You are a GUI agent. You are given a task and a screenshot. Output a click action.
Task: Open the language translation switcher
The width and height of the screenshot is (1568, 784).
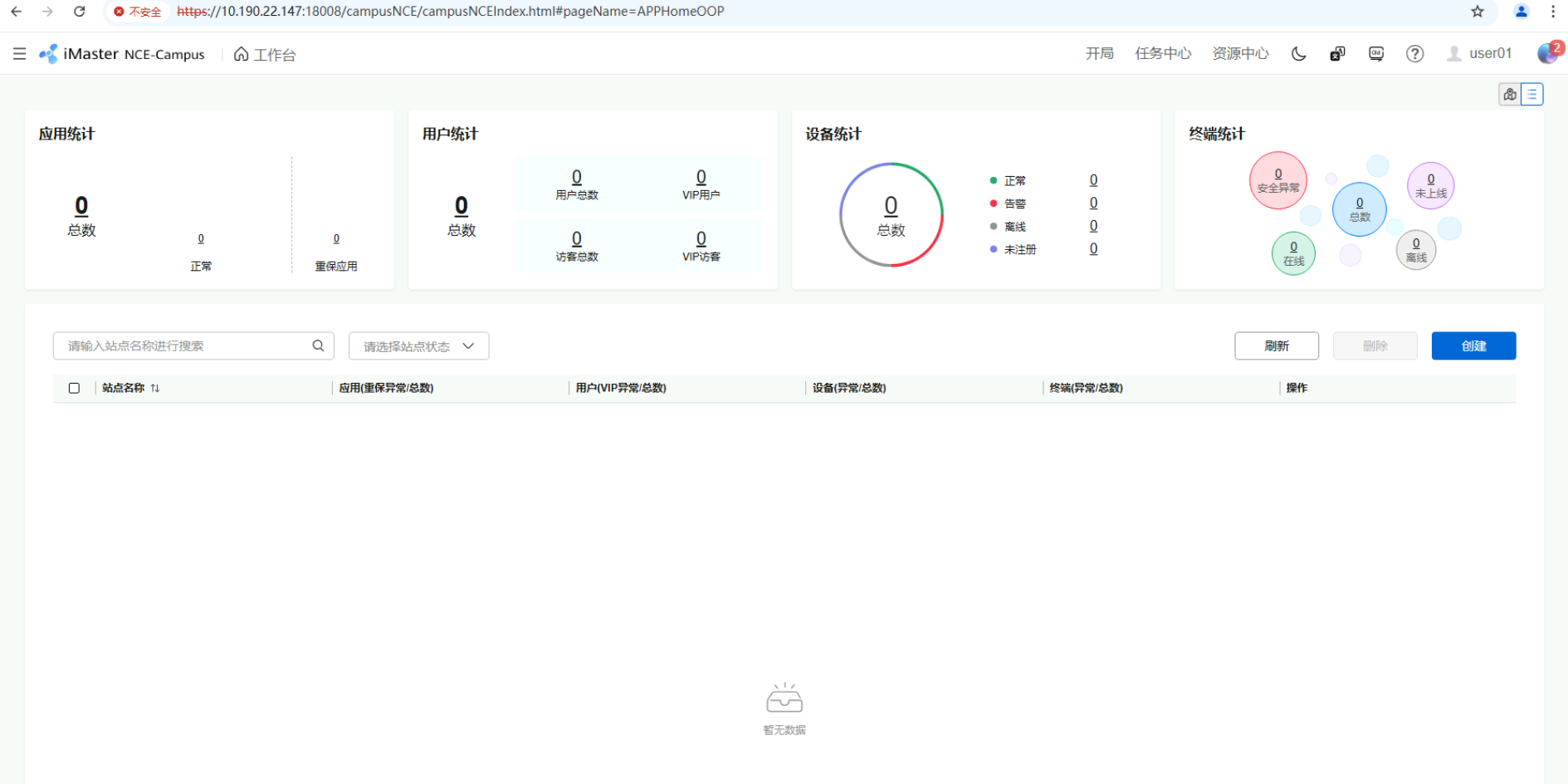tap(1337, 54)
